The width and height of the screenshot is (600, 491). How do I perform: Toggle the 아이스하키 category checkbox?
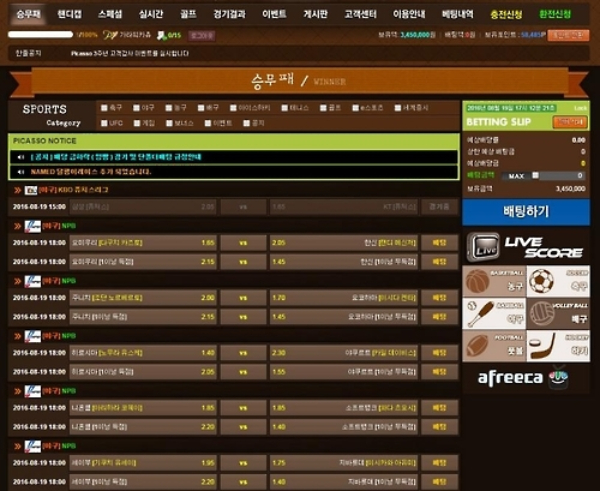click(x=233, y=108)
